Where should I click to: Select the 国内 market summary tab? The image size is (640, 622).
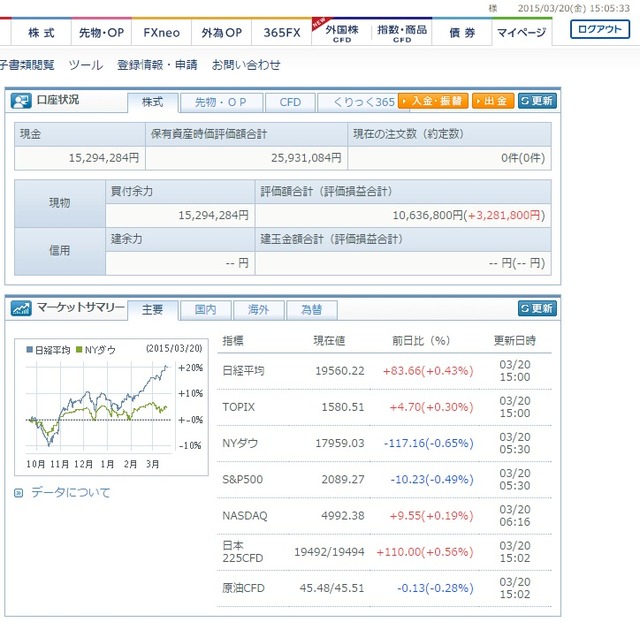point(205,310)
